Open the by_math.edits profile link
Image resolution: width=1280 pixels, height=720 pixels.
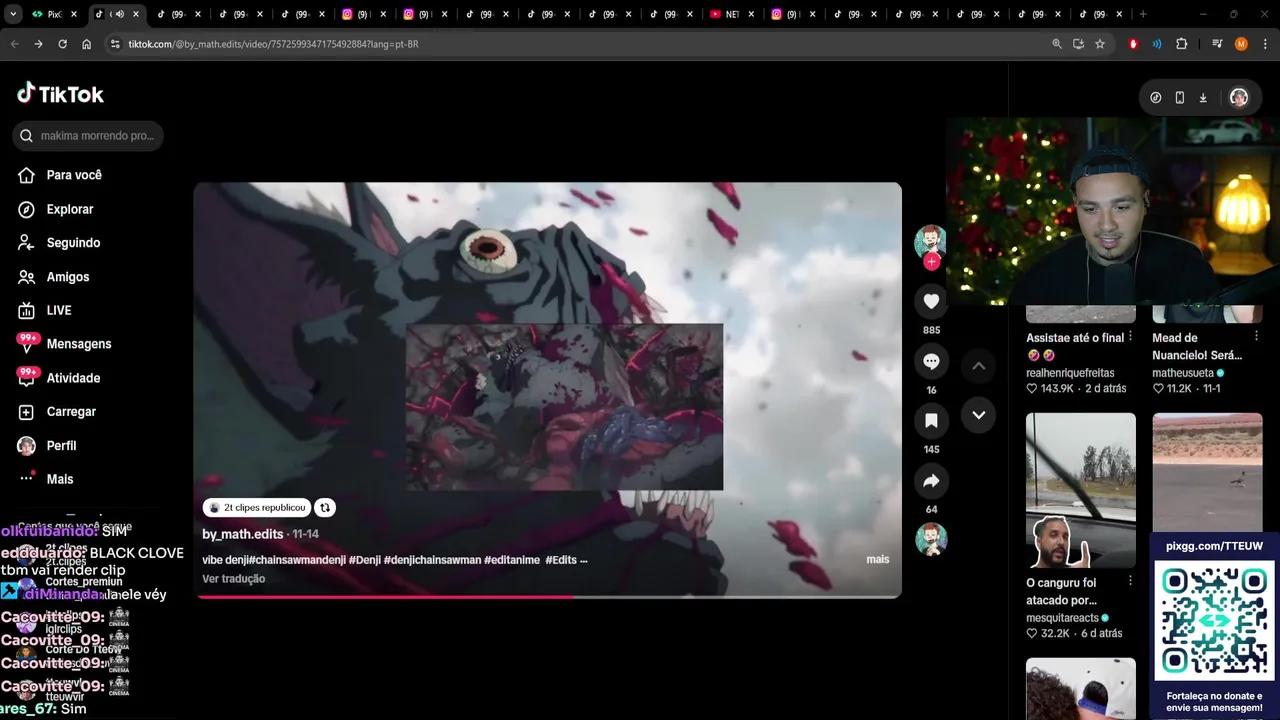(x=243, y=534)
